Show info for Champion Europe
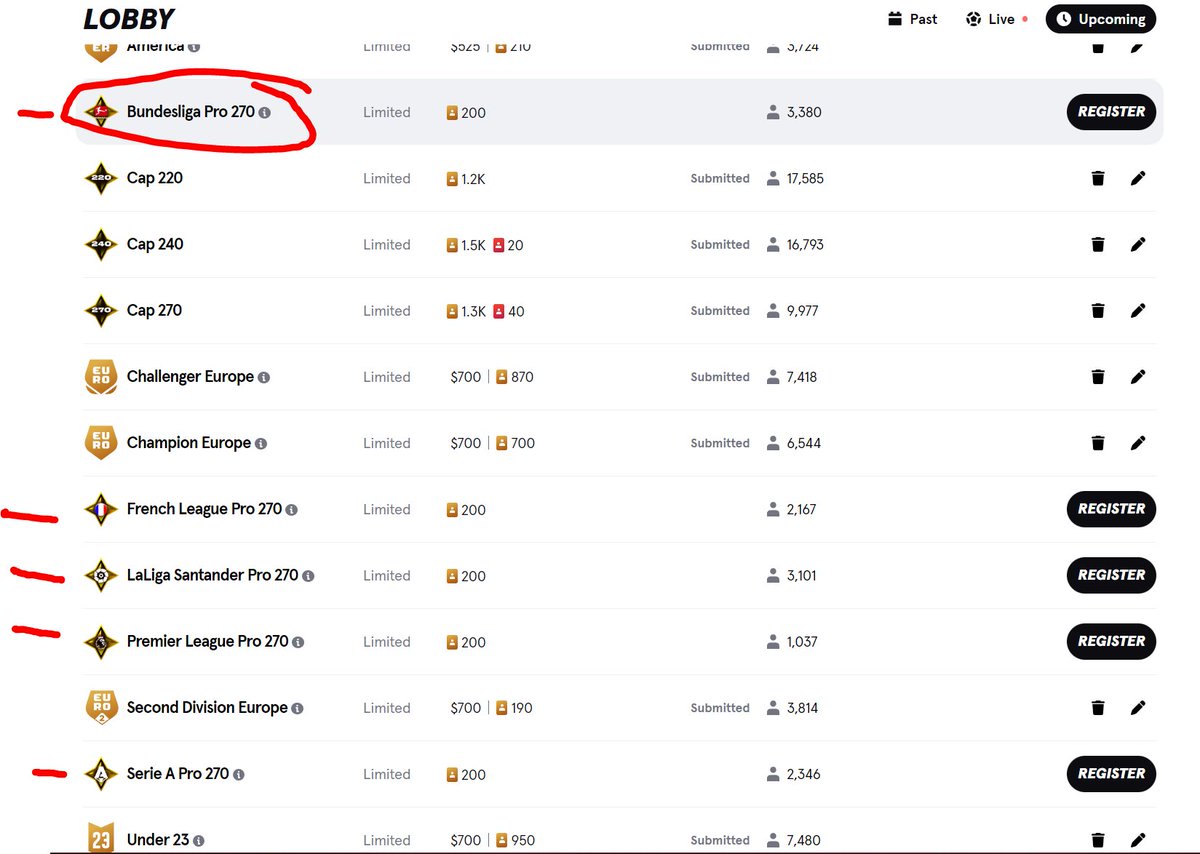Viewport: 1200px width, 854px height. point(261,444)
